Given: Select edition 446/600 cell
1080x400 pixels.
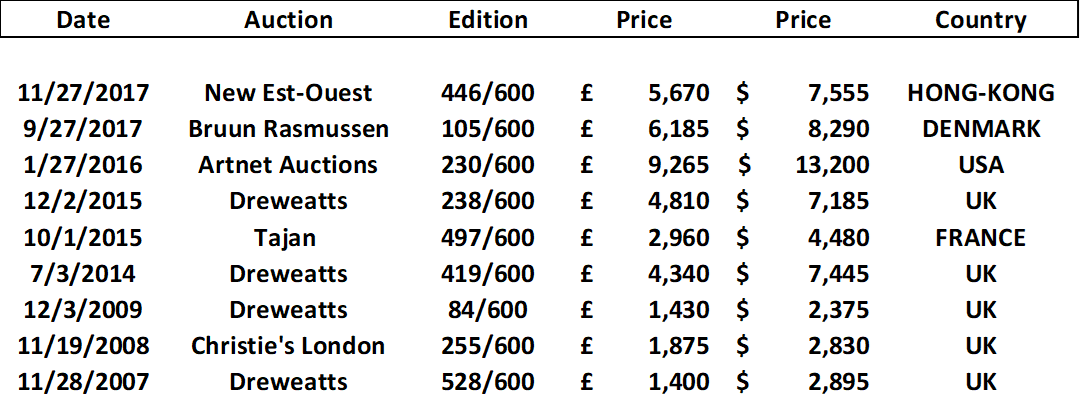Looking at the screenshot, I should point(488,92).
